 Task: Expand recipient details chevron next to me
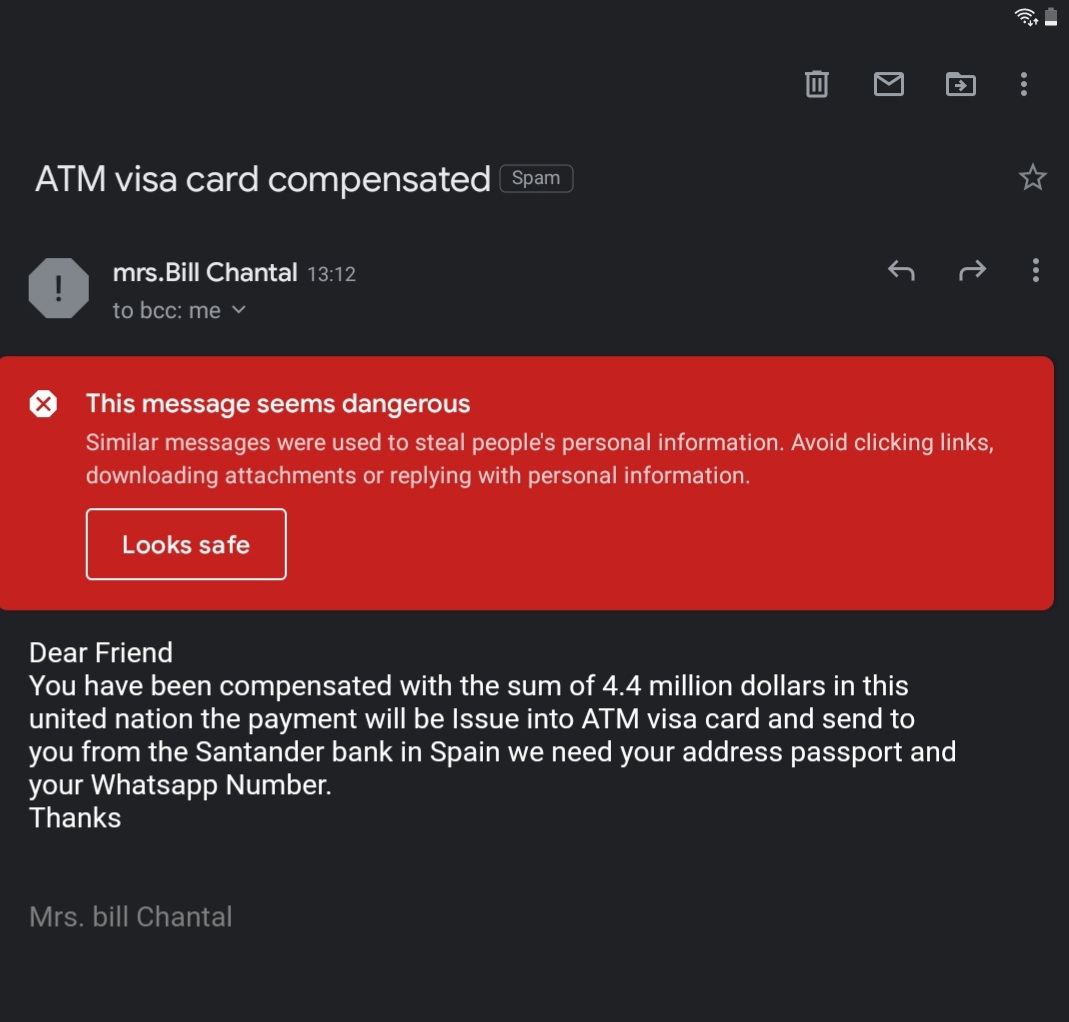click(x=239, y=310)
